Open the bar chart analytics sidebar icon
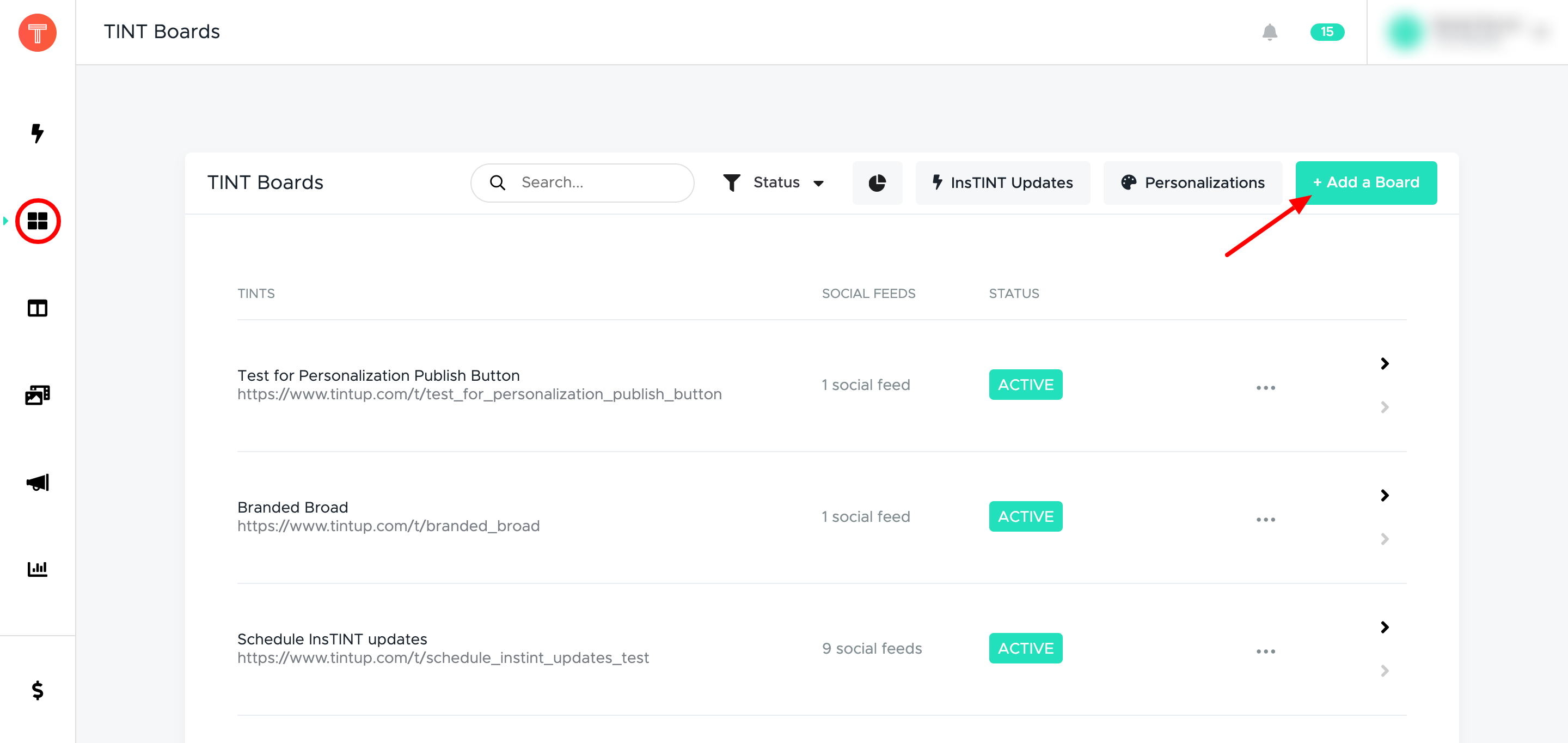 [37, 569]
